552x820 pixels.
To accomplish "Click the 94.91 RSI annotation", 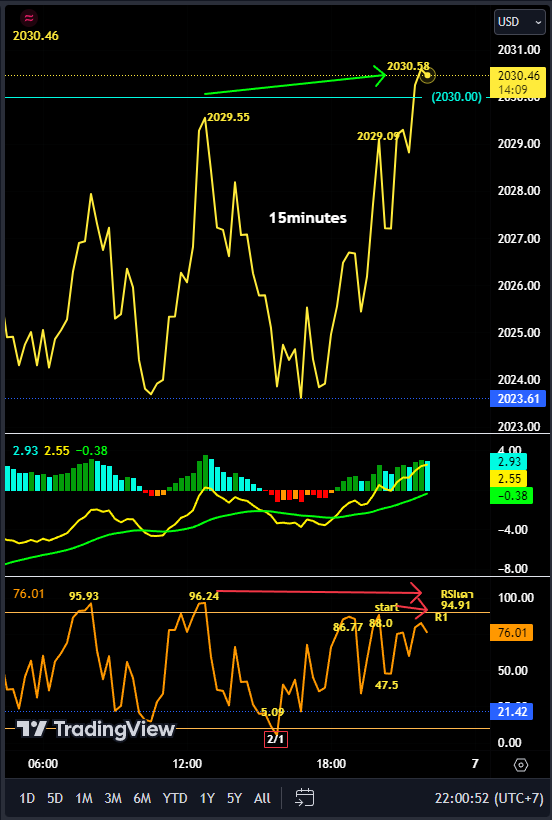I will 457,606.
